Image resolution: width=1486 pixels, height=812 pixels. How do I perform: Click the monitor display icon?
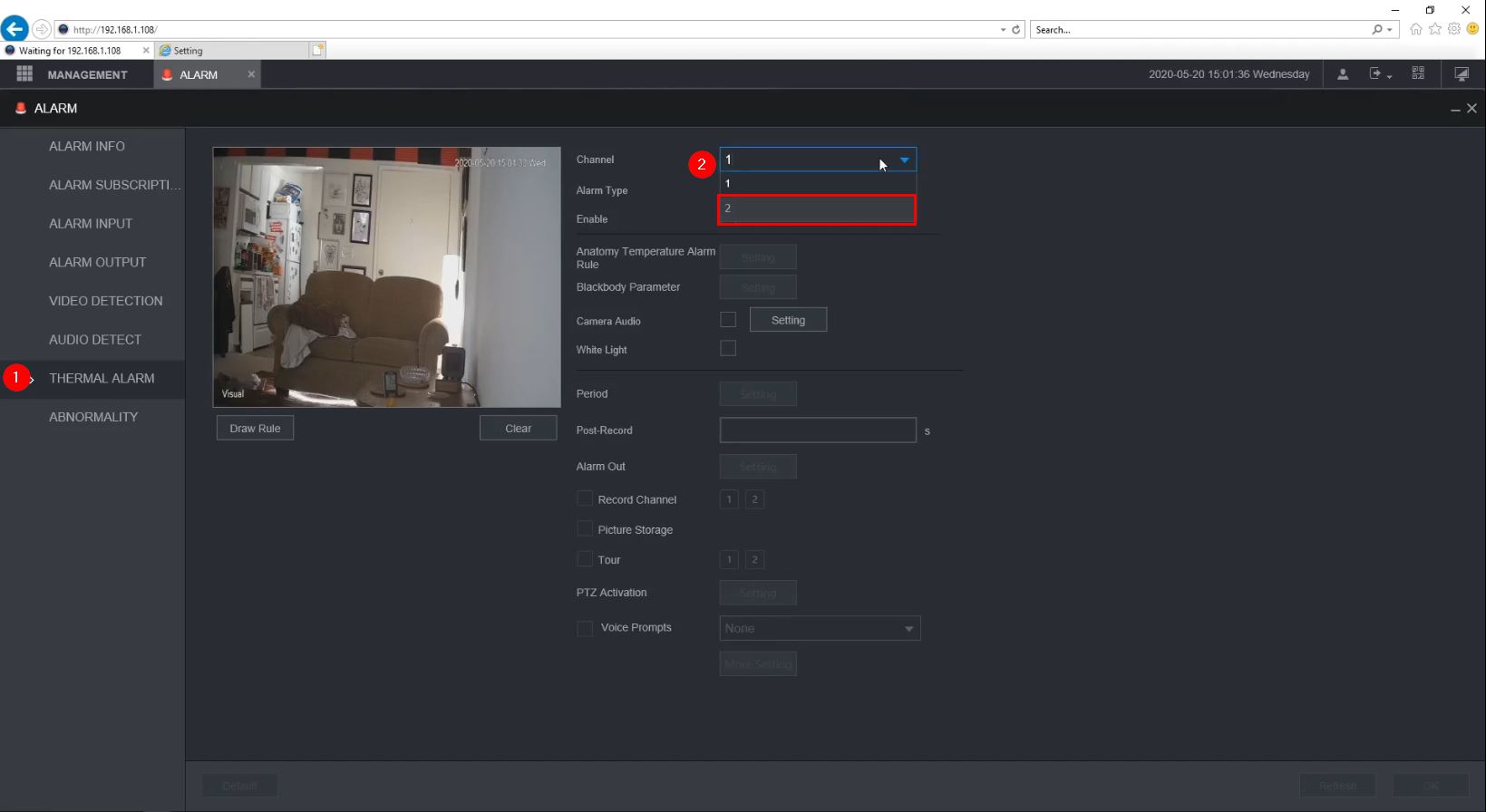1462,74
